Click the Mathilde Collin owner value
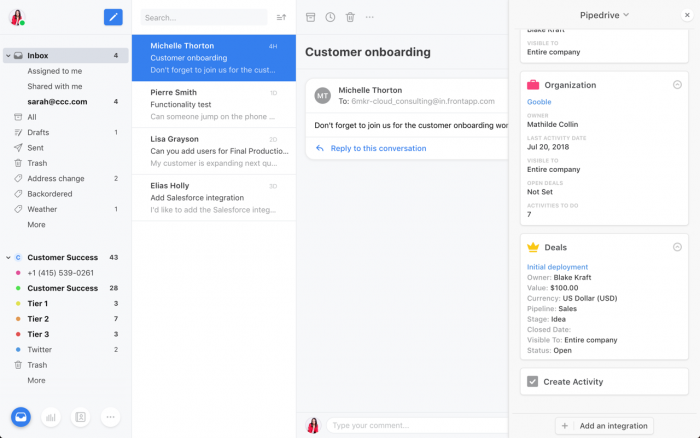Image resolution: width=700 pixels, height=438 pixels. [552, 125]
